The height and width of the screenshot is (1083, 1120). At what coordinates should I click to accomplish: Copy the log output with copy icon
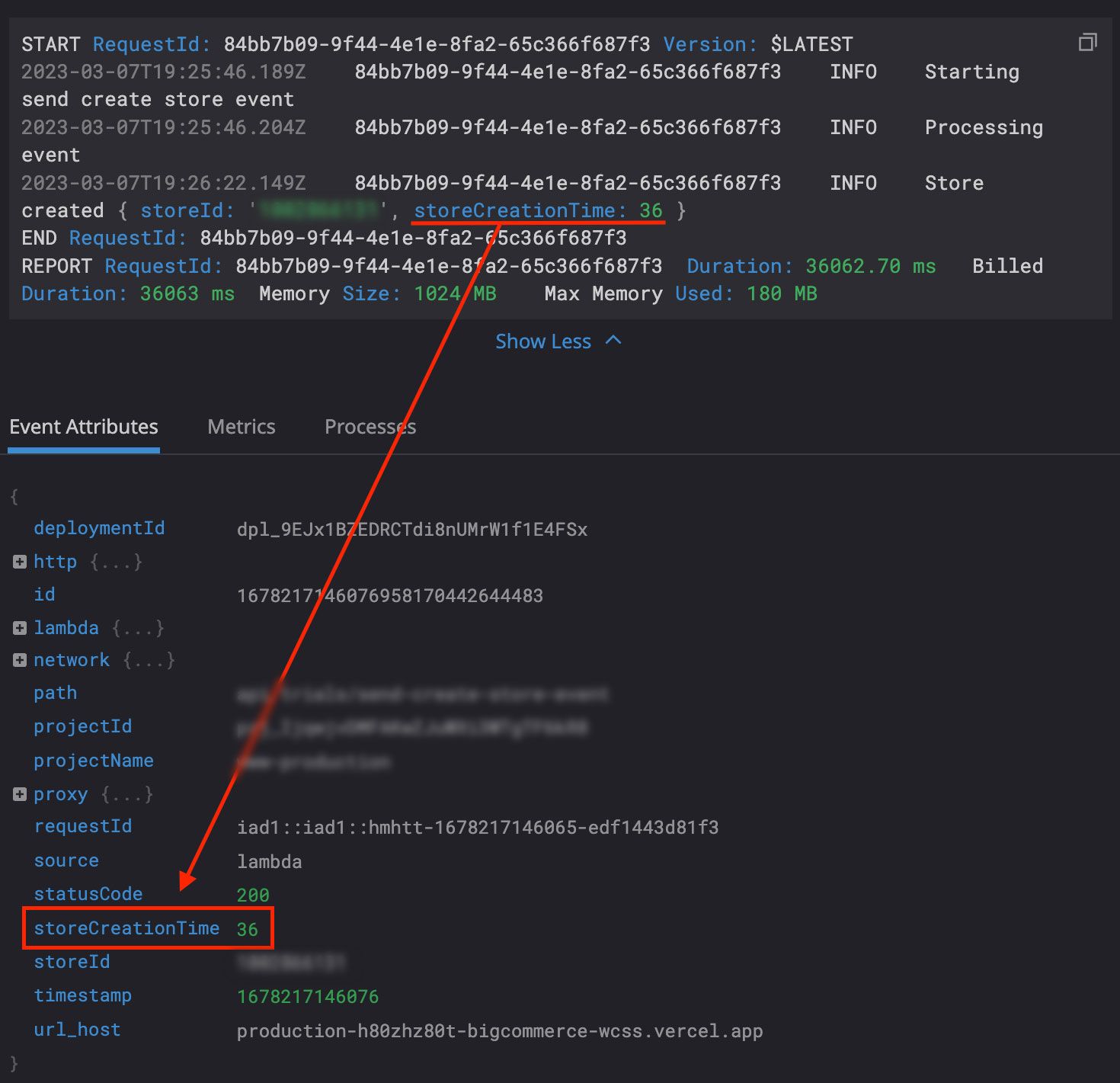pyautogui.click(x=1087, y=42)
